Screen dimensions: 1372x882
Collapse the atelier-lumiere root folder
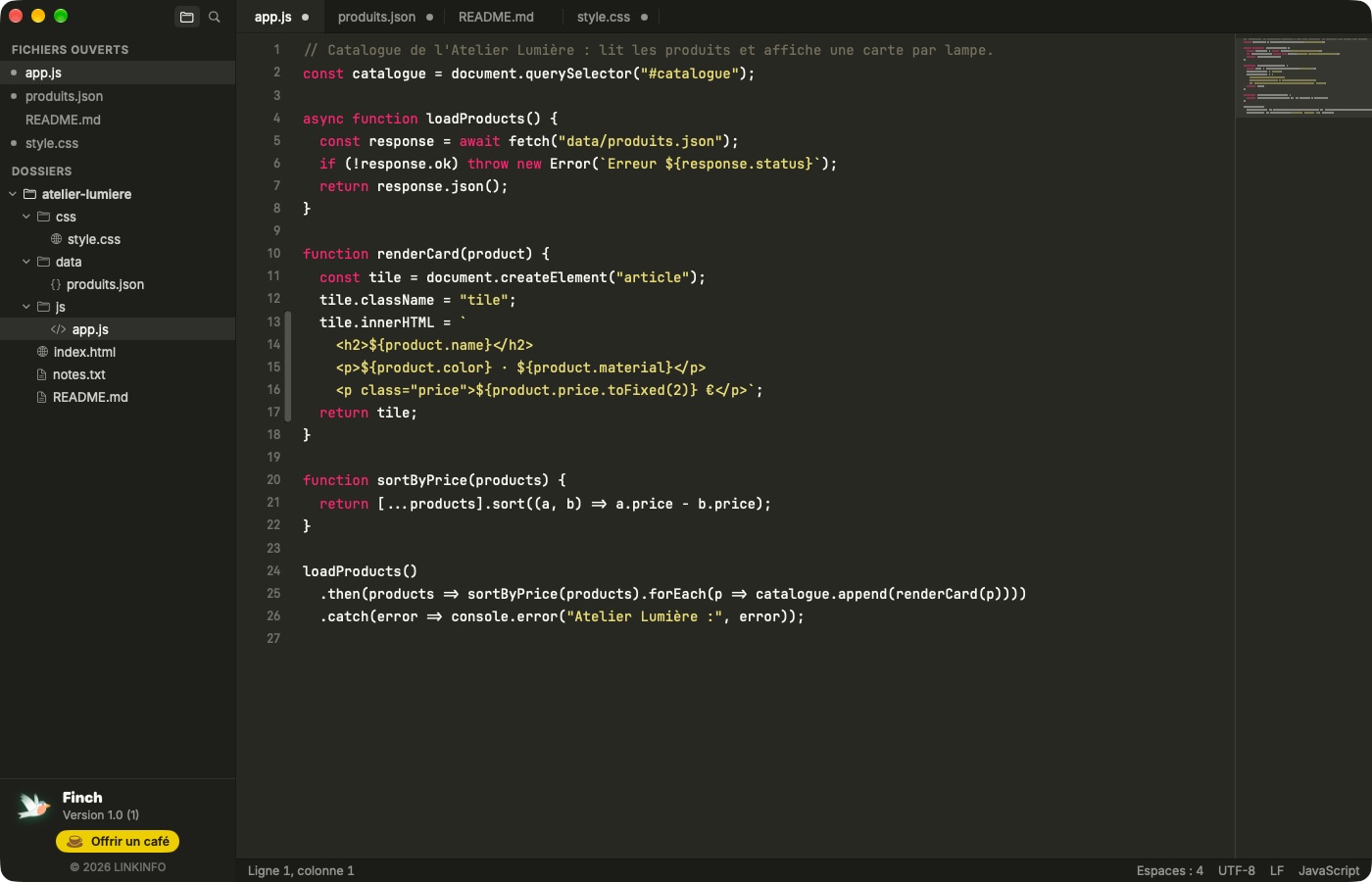point(13,194)
